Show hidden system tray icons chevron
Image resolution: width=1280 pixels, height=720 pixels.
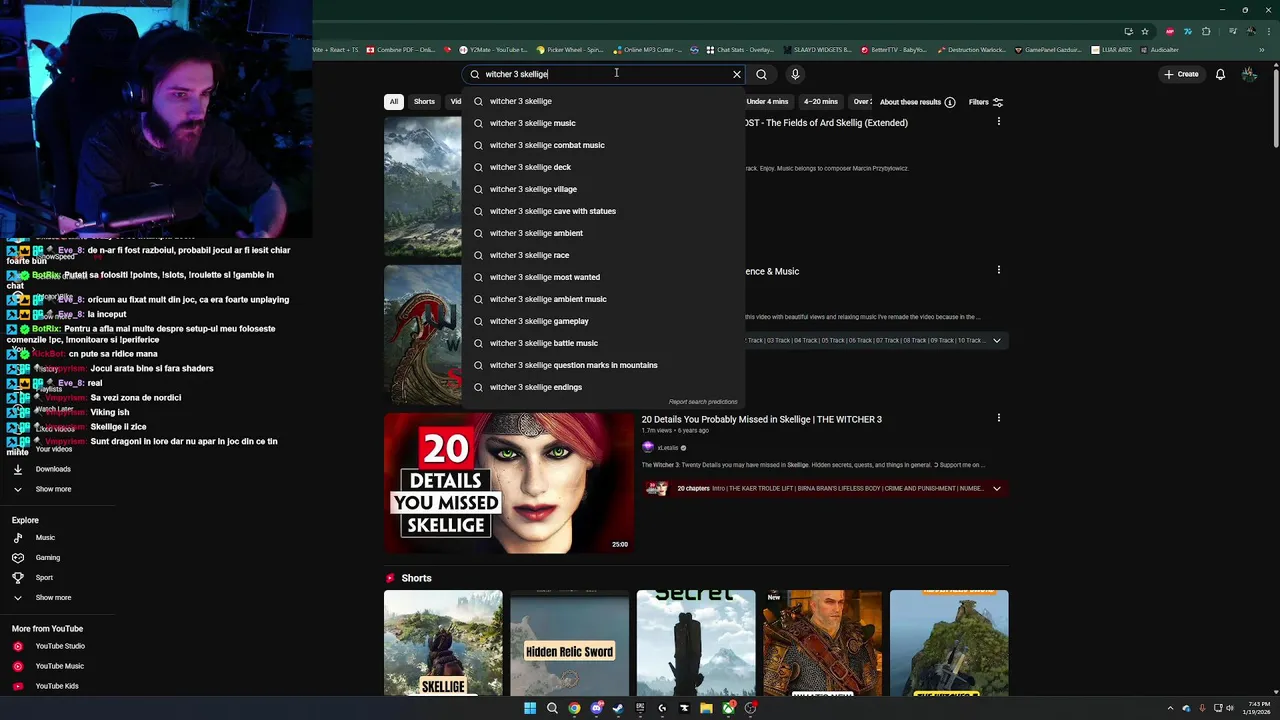point(1171,708)
